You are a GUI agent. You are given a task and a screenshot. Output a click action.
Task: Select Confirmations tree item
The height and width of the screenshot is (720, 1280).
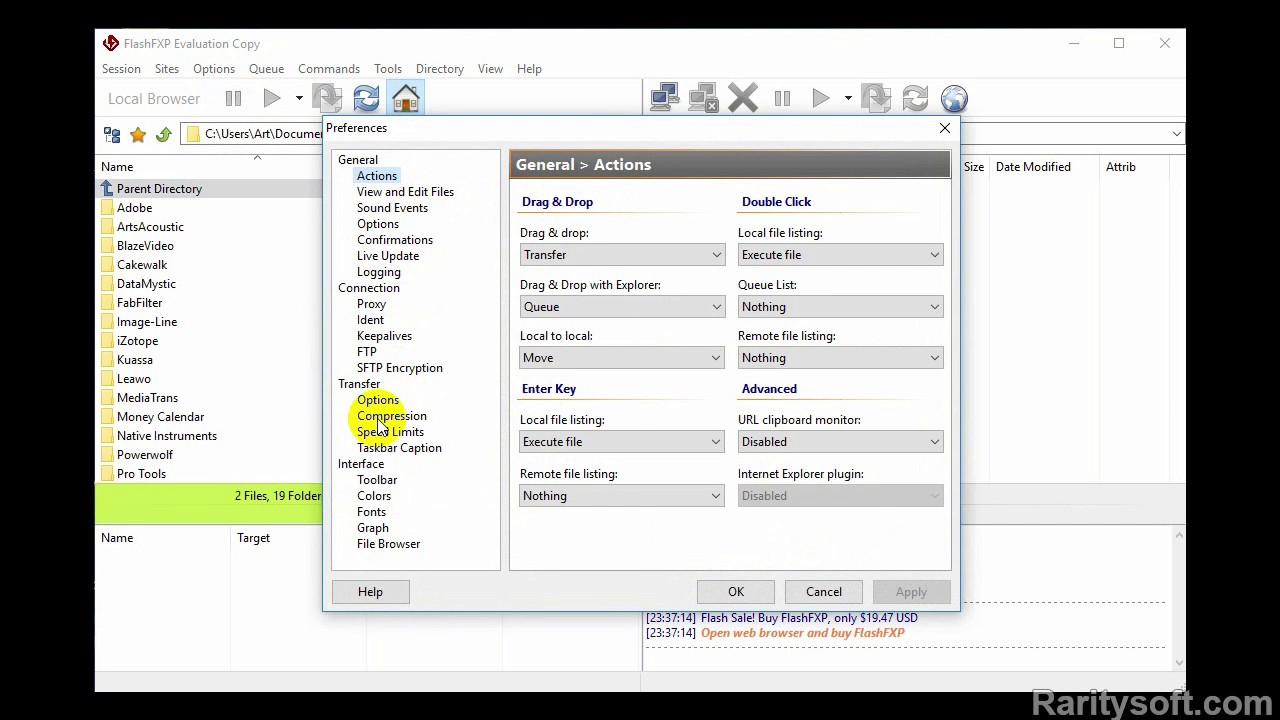click(395, 240)
